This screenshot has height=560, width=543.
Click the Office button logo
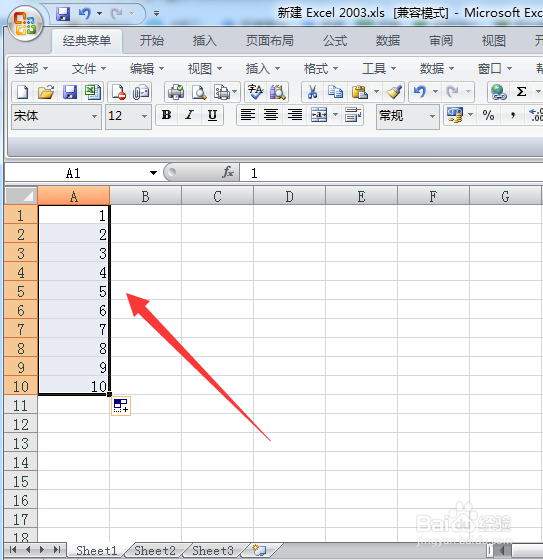click(x=25, y=24)
